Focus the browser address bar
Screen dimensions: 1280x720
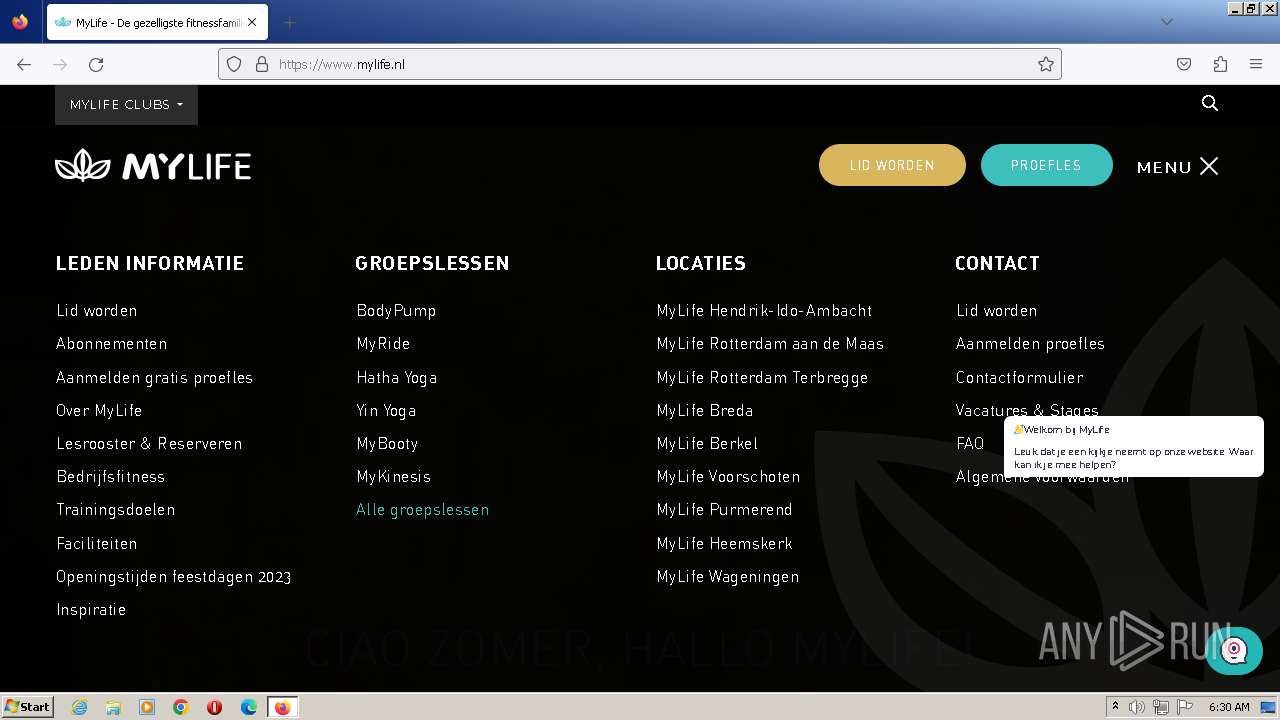[640, 64]
